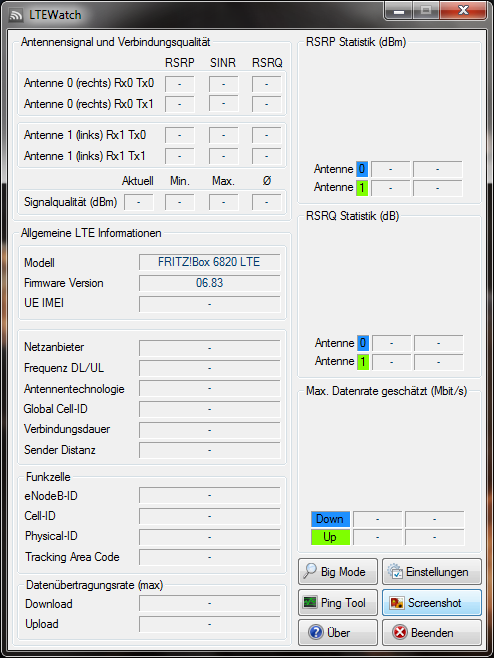The width and height of the screenshot is (494, 658).
Task: Click the Firmware Version field 06.83
Action: pos(209,283)
